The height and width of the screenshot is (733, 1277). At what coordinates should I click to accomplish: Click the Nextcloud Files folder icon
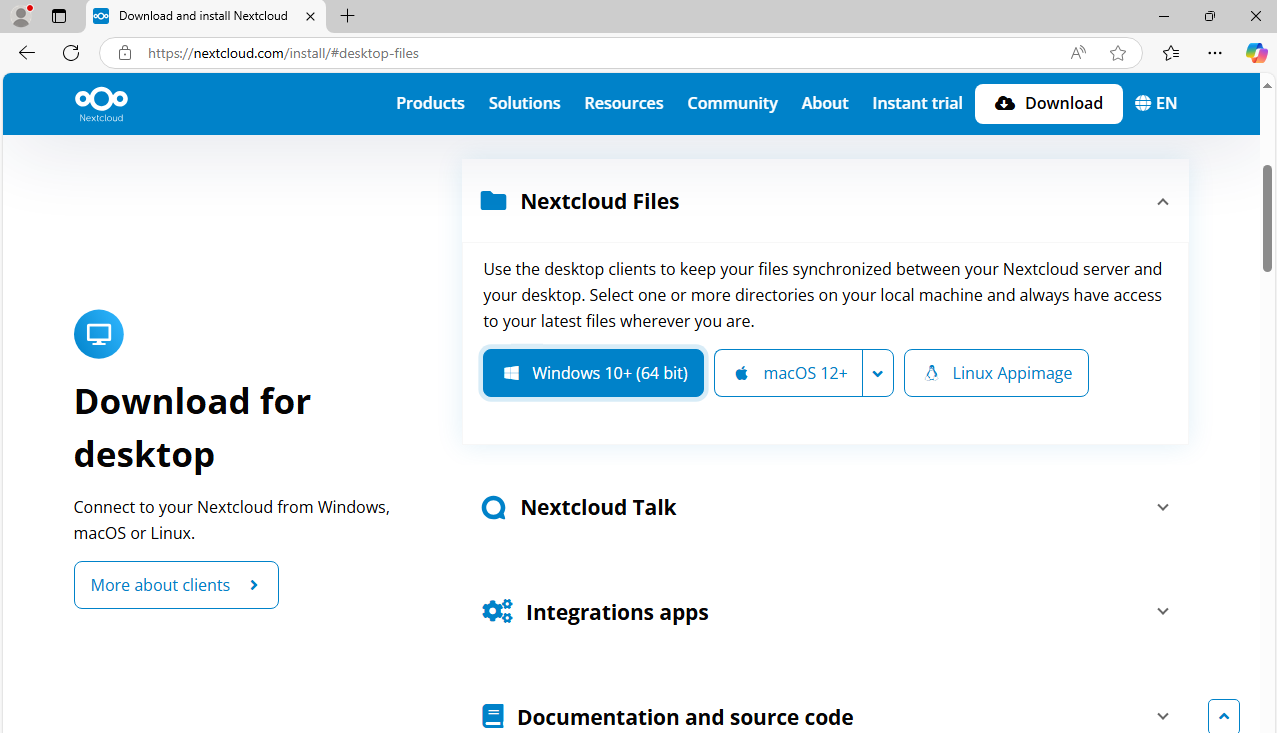[493, 201]
